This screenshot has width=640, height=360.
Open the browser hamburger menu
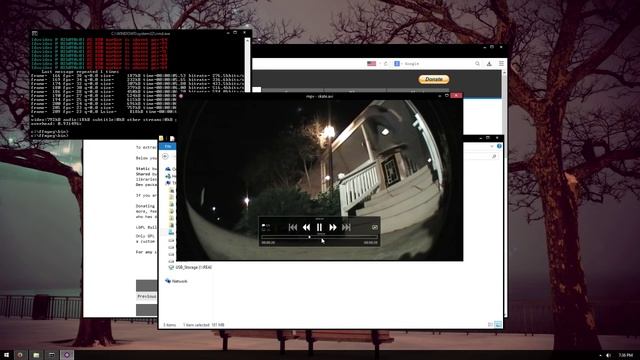501,64
